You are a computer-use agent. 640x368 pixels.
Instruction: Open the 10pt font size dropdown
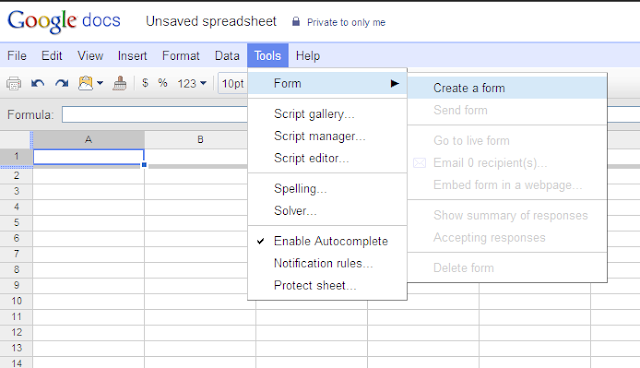[x=233, y=84]
